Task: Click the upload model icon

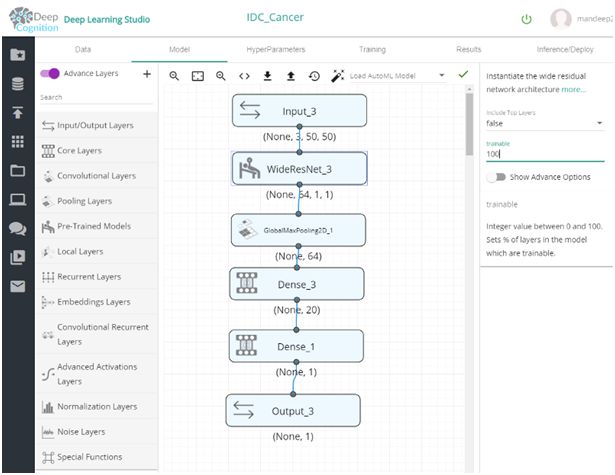Action: (x=290, y=76)
